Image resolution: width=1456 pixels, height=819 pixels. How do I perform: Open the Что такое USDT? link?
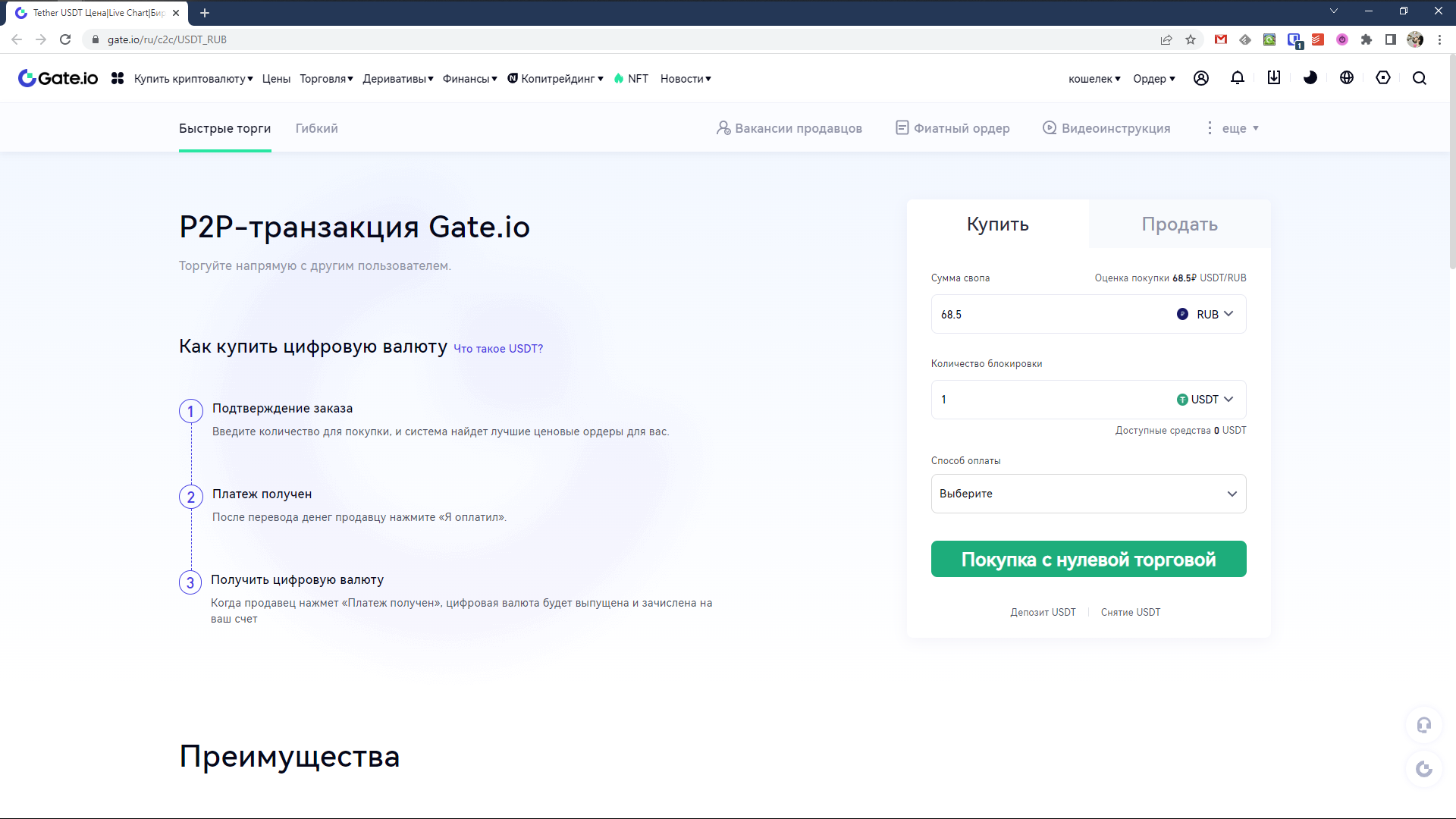point(498,349)
